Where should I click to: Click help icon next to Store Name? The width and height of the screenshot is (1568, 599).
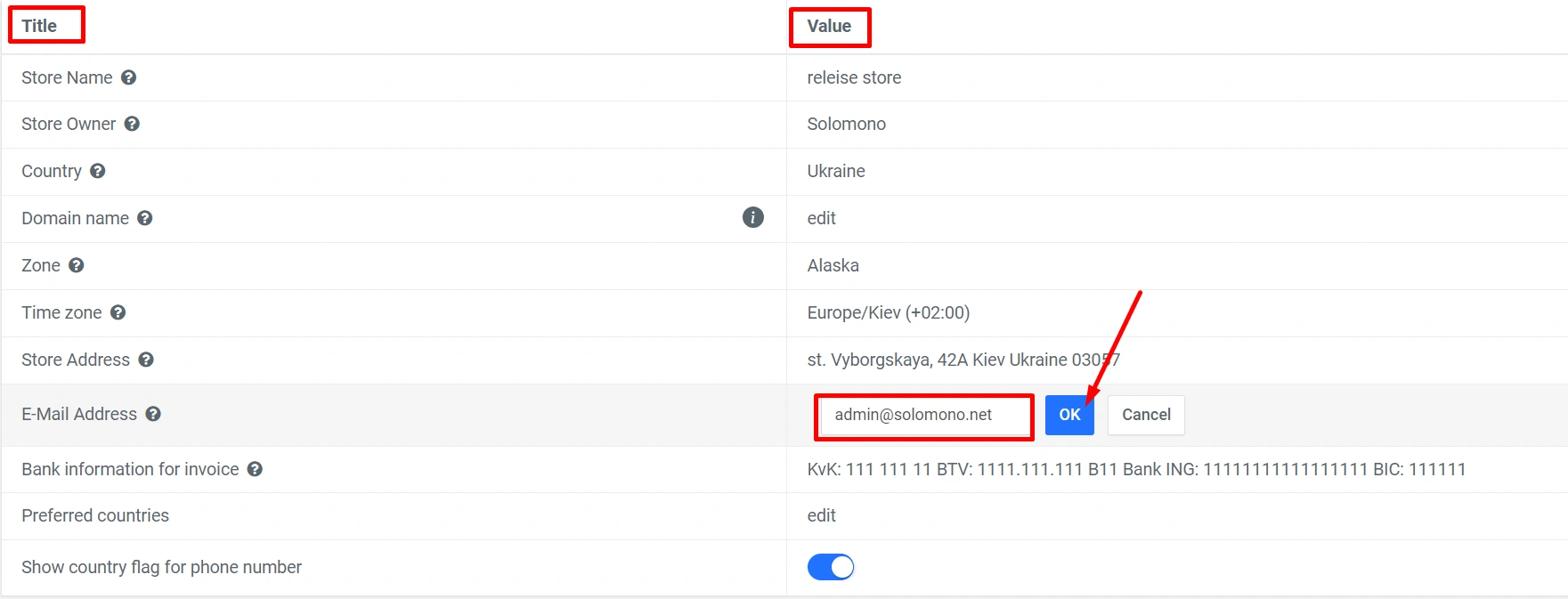[129, 77]
